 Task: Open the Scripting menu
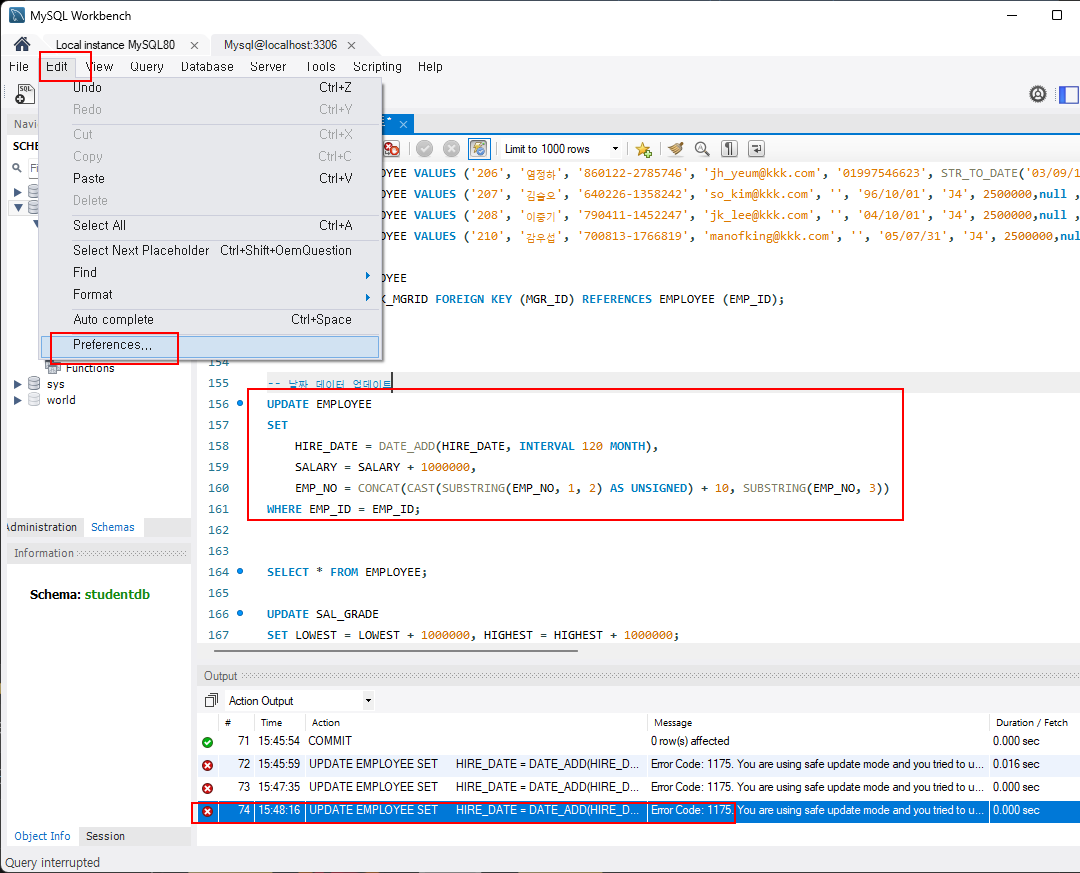(x=377, y=67)
